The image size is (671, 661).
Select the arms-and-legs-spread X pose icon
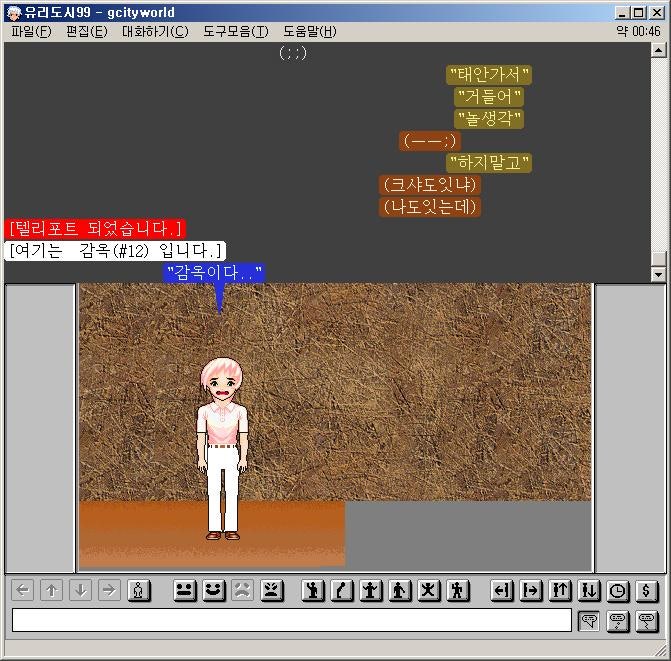coord(429,590)
